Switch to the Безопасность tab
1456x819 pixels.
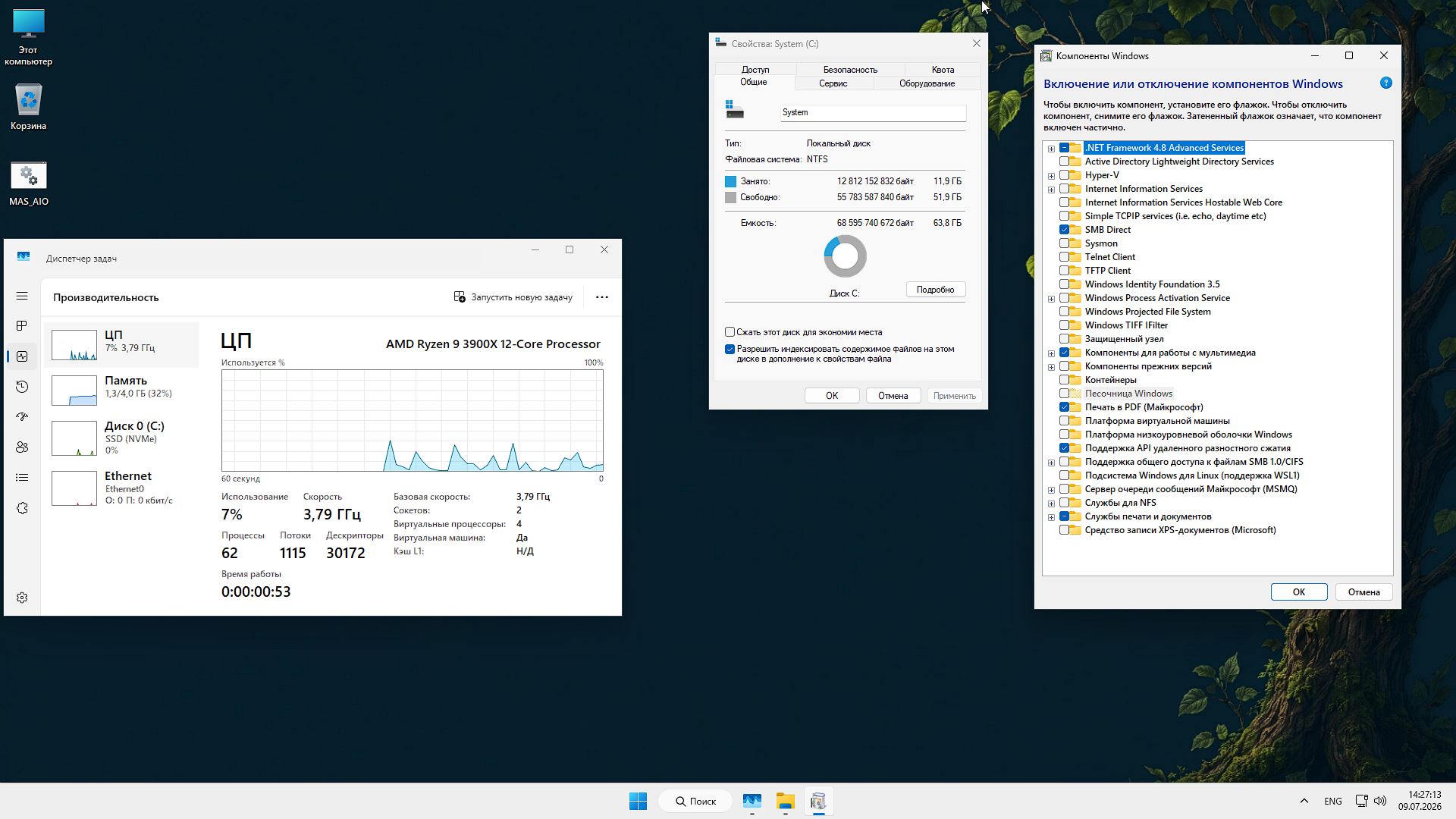850,70
